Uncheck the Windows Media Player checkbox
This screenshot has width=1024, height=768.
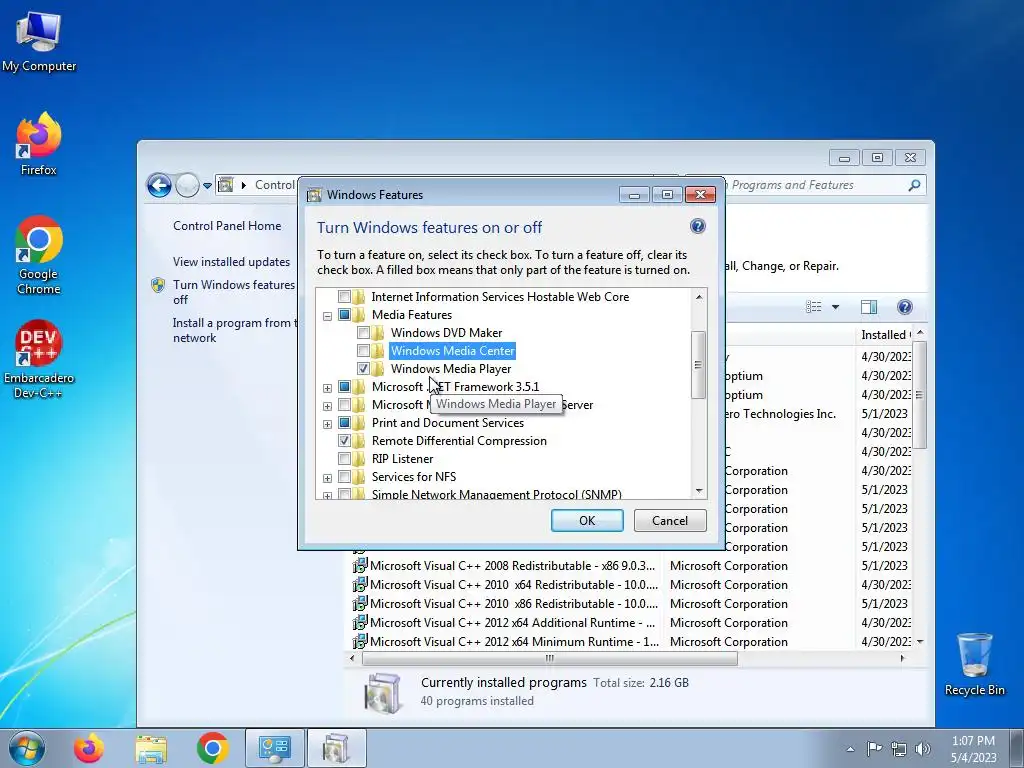coord(363,369)
